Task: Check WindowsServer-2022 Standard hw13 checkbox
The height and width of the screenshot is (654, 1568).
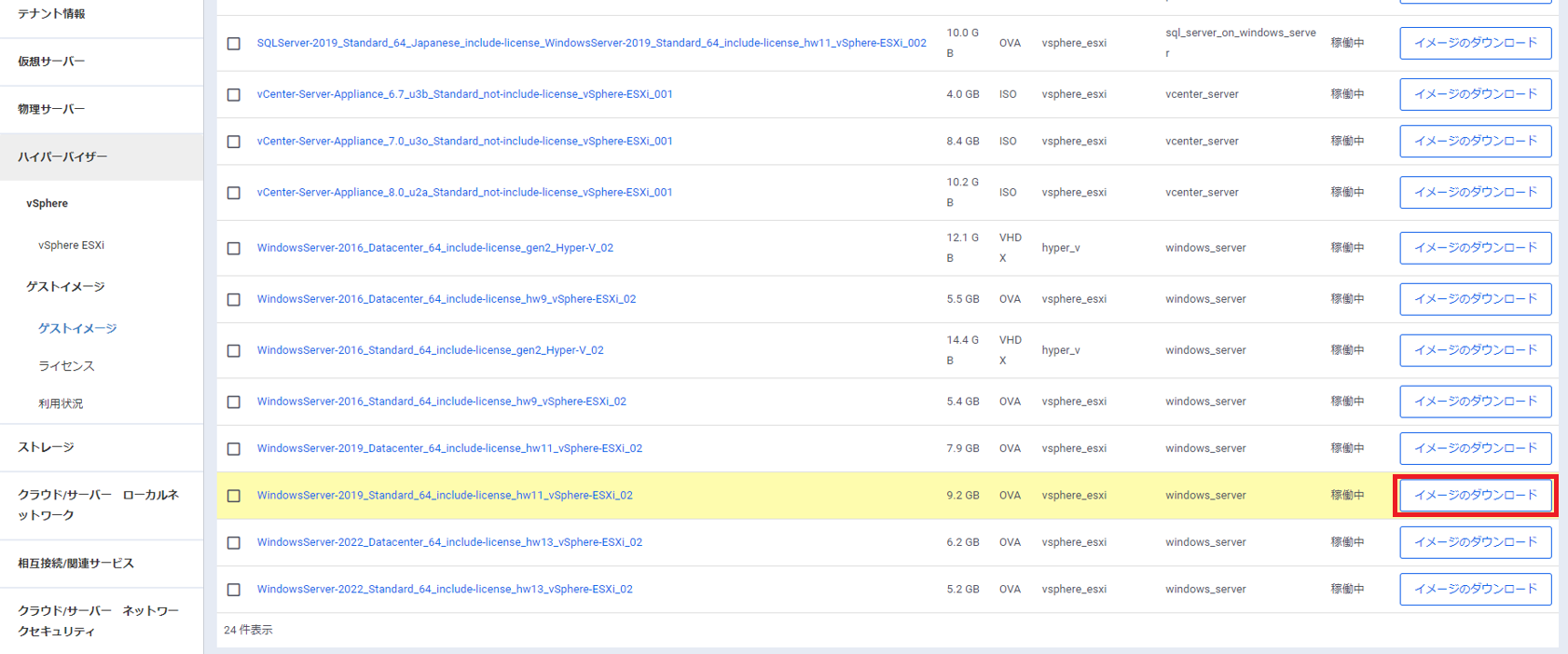Action: tap(234, 590)
